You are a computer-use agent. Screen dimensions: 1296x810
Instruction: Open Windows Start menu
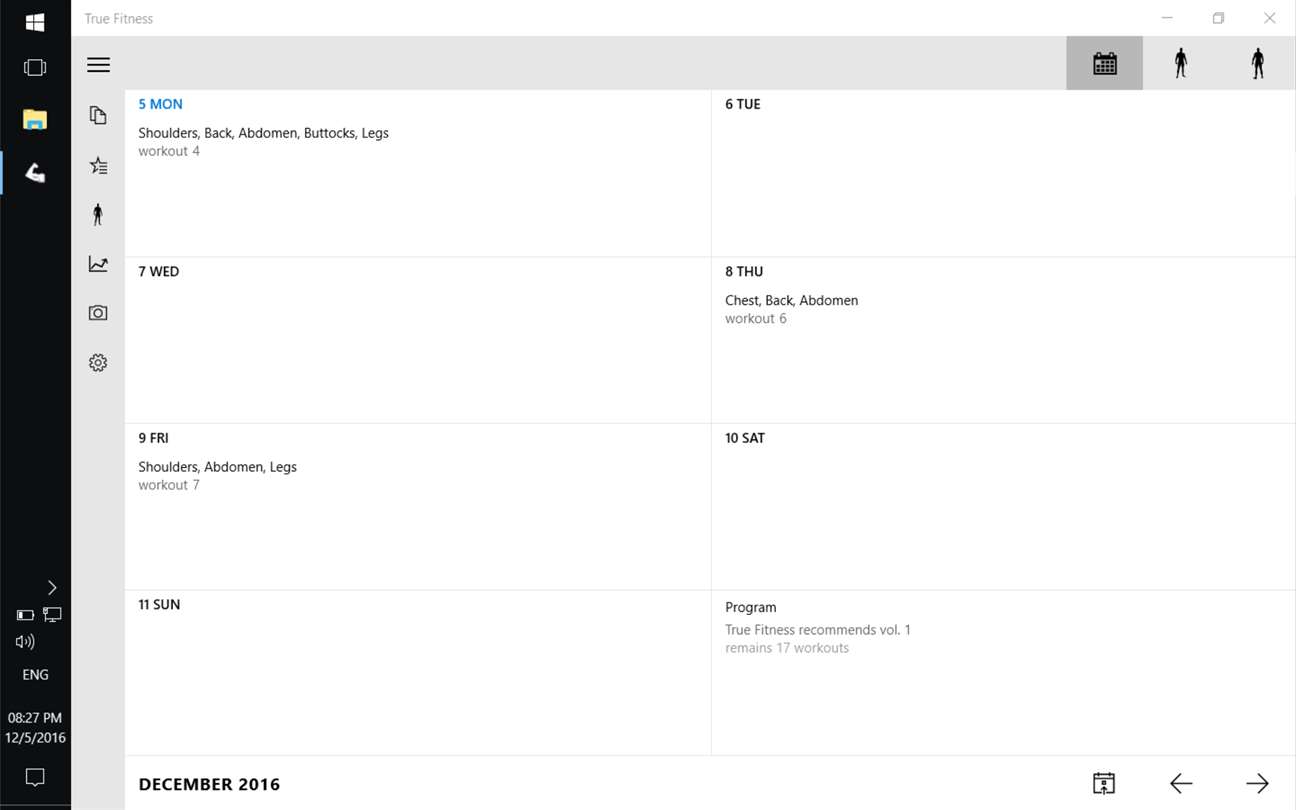[x=35, y=22]
